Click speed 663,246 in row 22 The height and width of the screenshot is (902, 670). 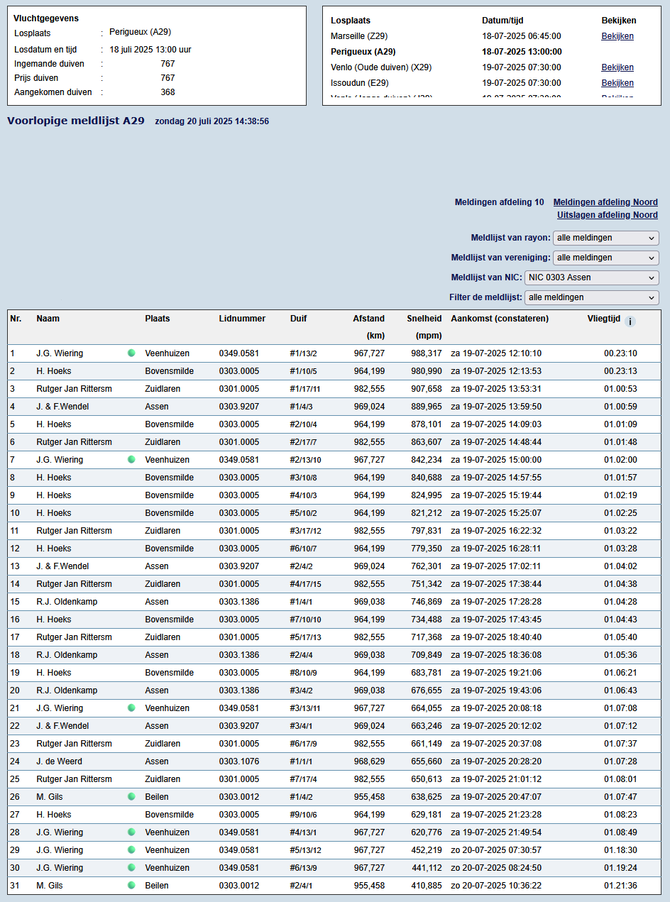[426, 726]
